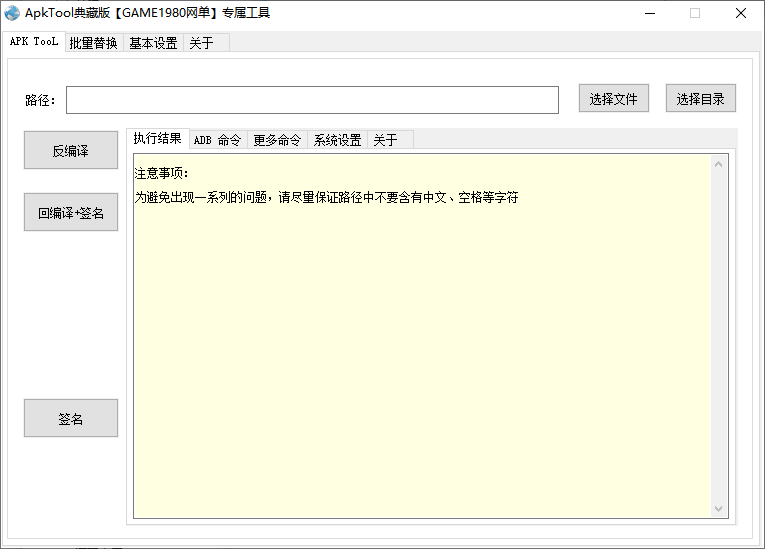Switch to the 更多命令 tab
Screen dimensions: 765x549
277,140
